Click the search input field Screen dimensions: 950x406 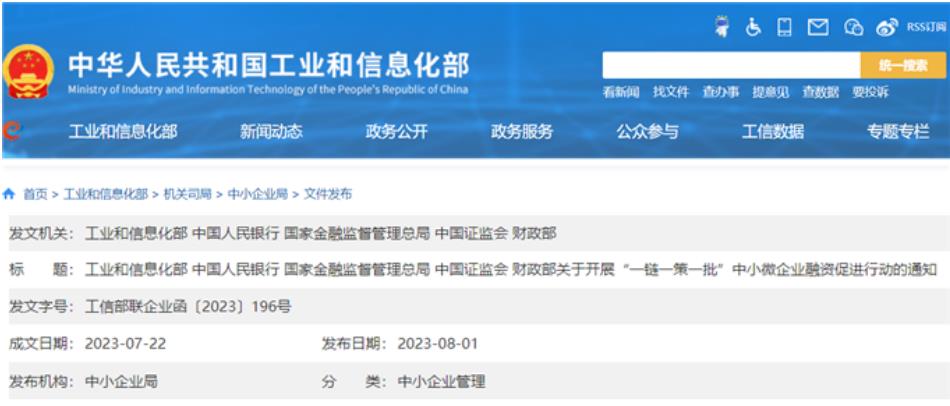(731, 65)
